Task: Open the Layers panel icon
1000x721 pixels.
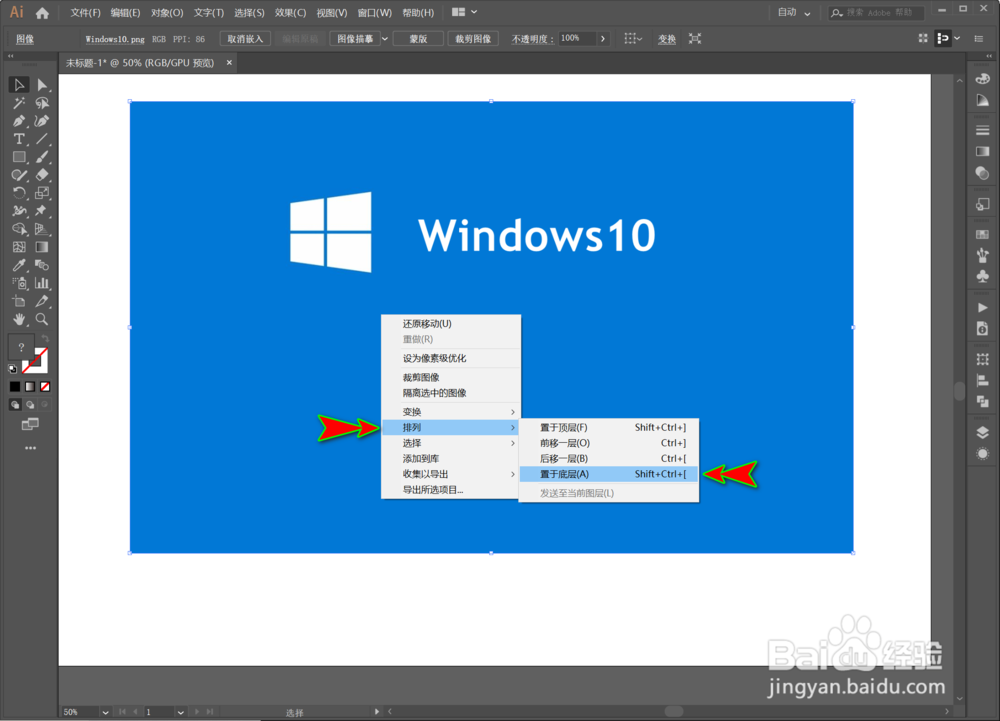Action: click(982, 433)
